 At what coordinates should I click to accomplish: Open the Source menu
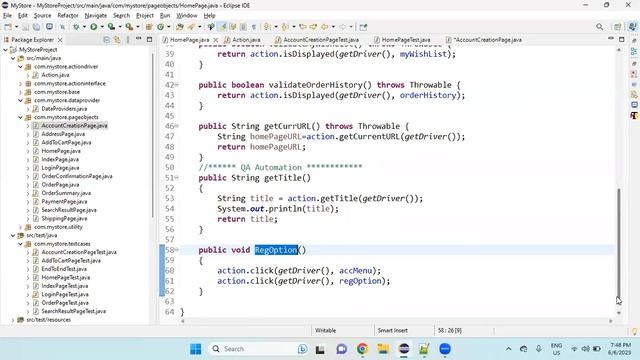click(42, 16)
